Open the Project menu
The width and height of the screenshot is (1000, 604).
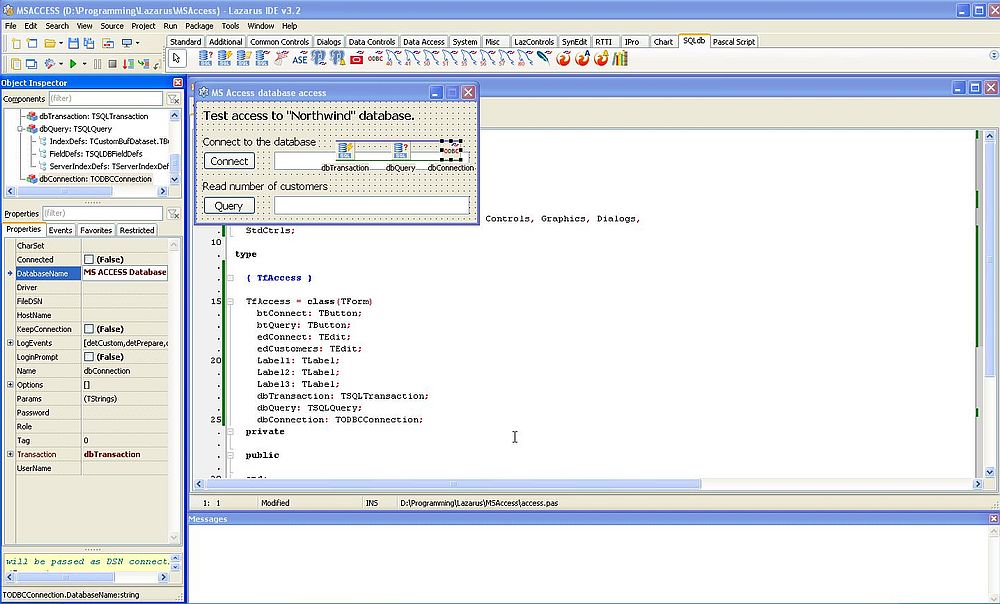click(143, 26)
